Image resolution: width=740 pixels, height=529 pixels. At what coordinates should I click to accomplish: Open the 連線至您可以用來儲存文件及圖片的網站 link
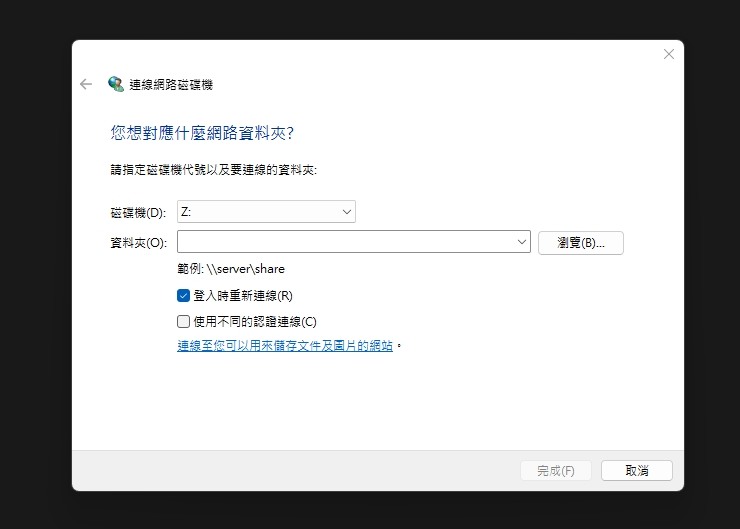tap(285, 345)
